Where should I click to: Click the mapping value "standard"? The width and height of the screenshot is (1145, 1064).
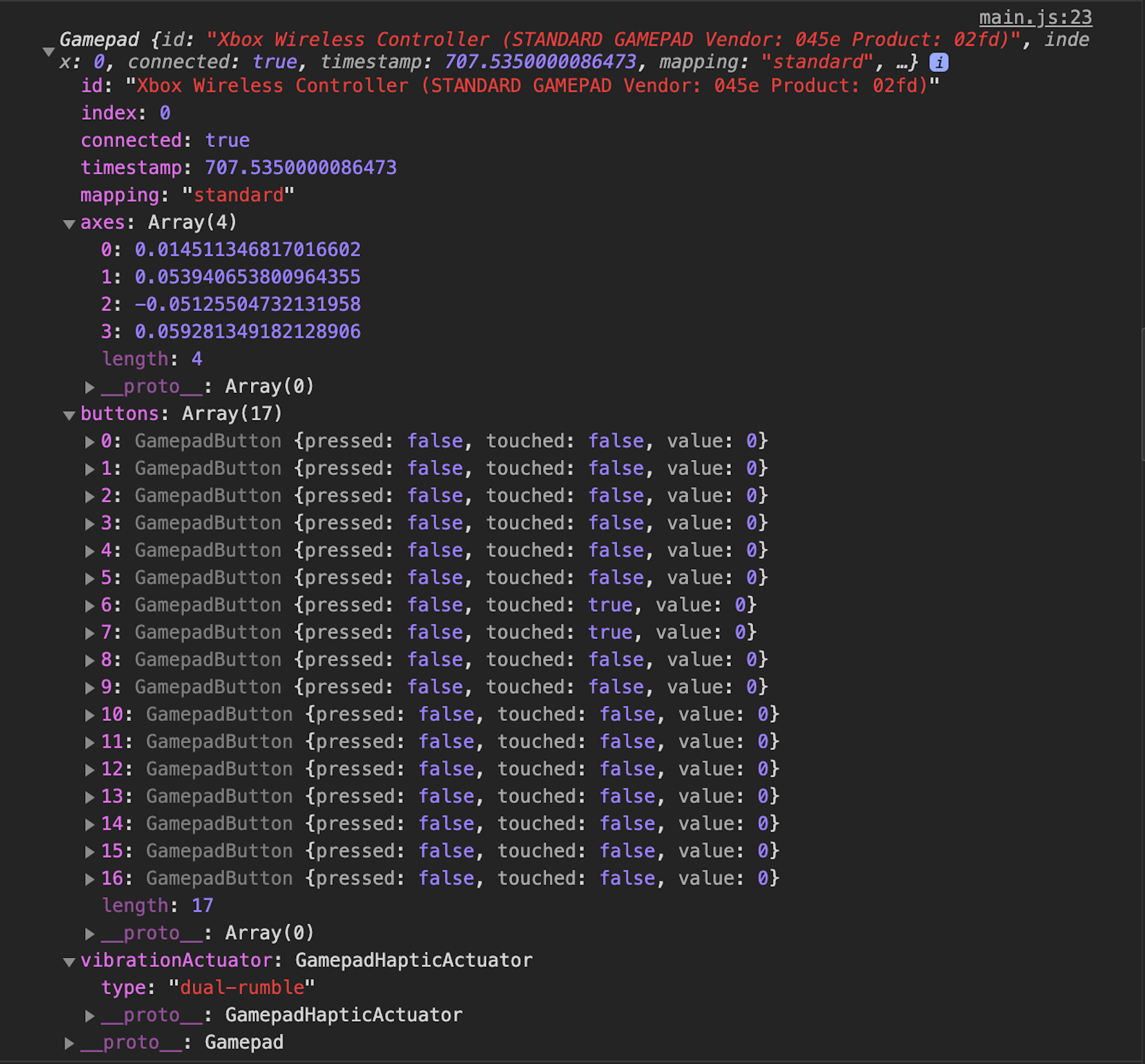point(238,195)
